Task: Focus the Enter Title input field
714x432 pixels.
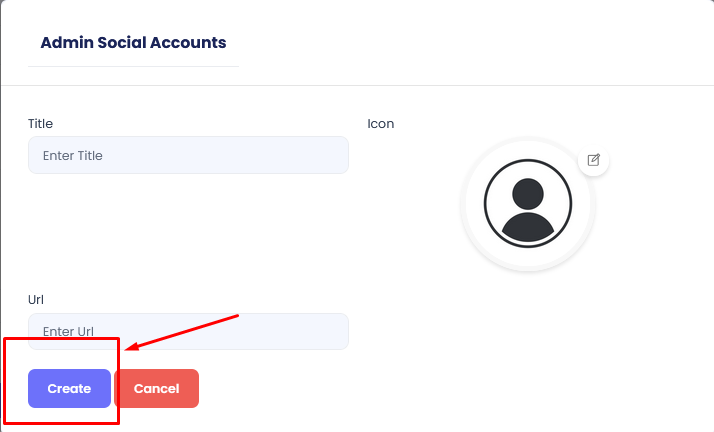Action: click(188, 155)
